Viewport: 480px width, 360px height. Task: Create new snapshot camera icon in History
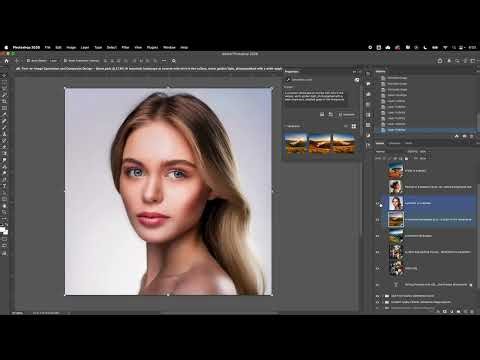click(x=464, y=136)
